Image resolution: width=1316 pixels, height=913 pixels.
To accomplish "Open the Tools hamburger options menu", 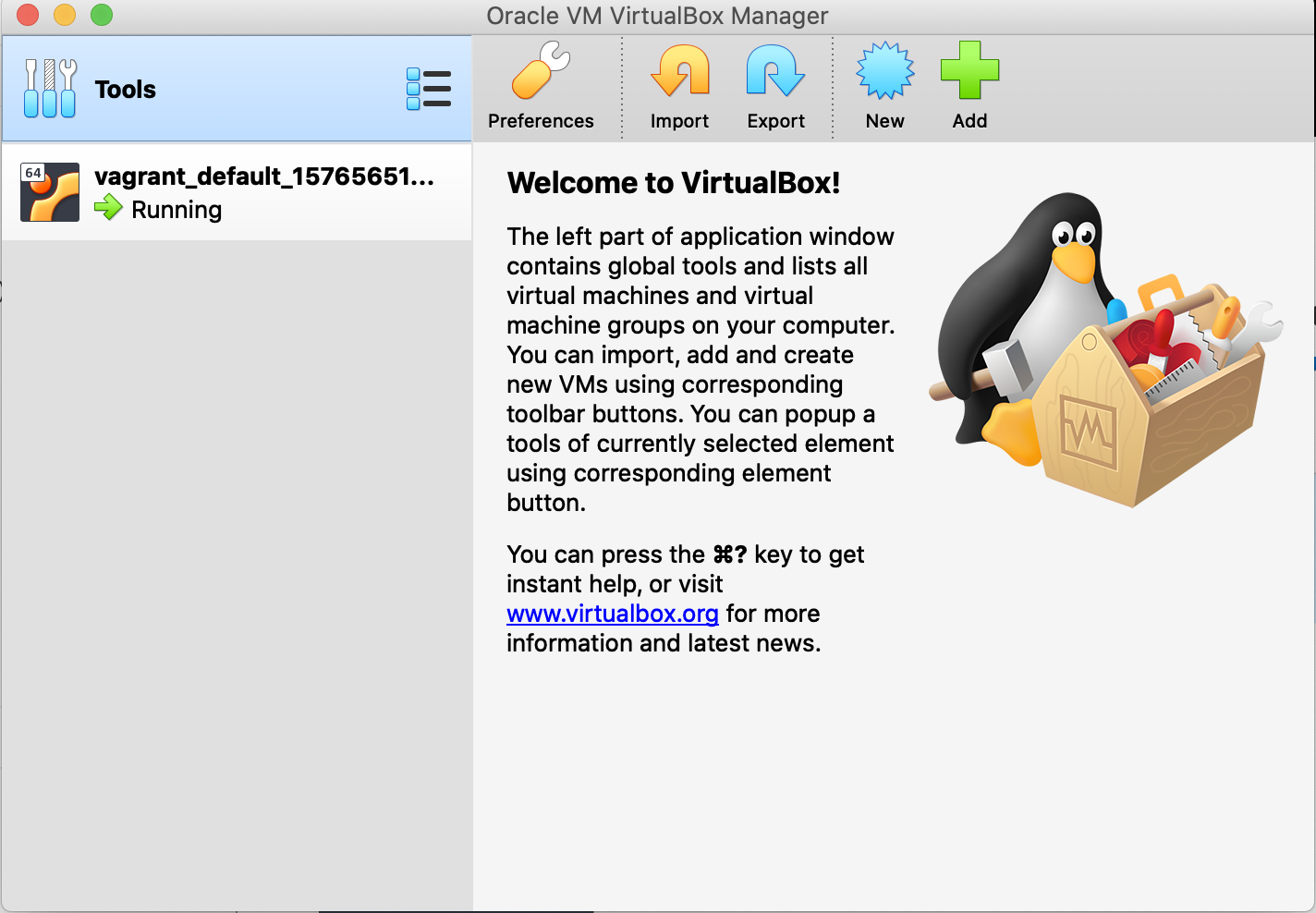I will 429,88.
